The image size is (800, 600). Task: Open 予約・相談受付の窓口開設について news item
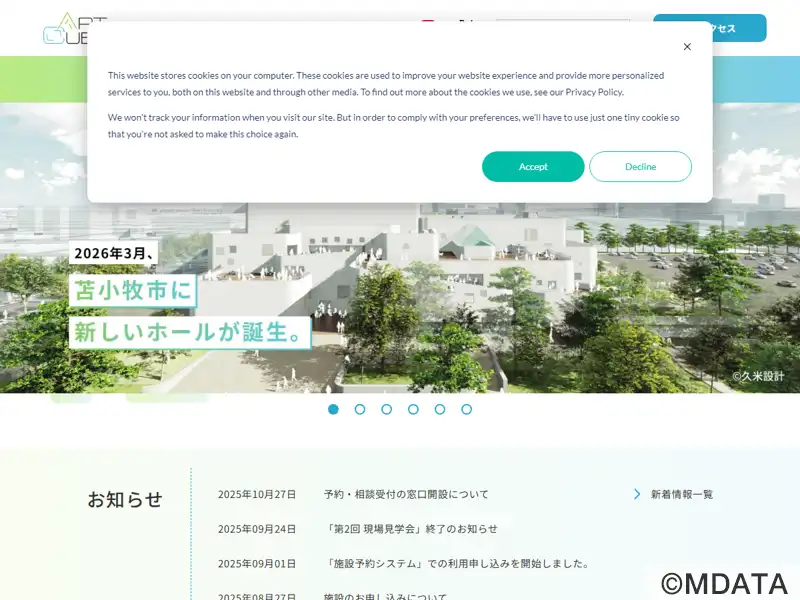[x=406, y=494]
